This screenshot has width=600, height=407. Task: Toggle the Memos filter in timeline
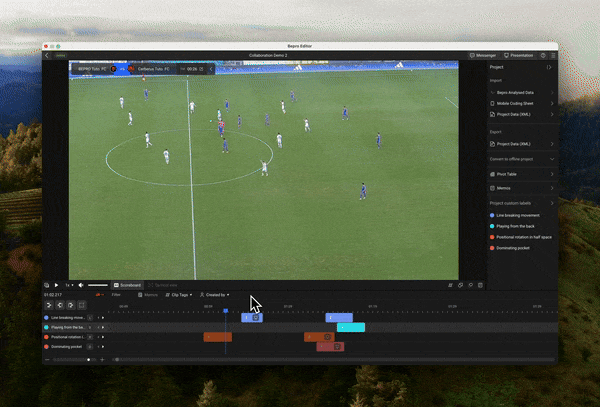pos(149,295)
